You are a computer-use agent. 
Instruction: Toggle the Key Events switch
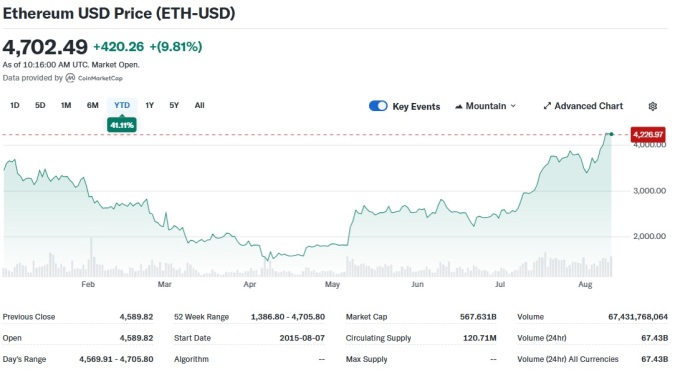click(x=378, y=106)
